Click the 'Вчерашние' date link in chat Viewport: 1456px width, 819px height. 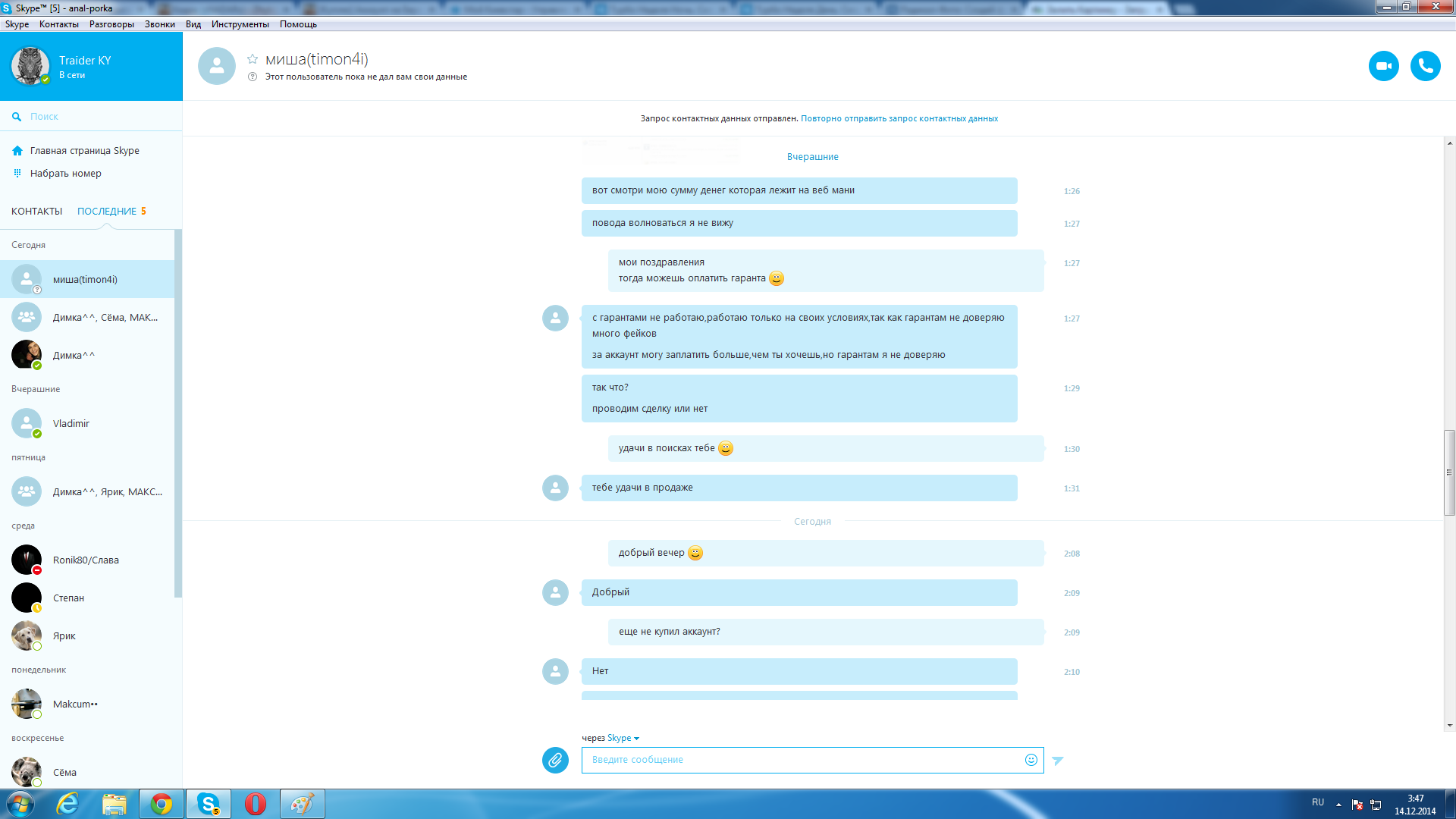point(812,157)
